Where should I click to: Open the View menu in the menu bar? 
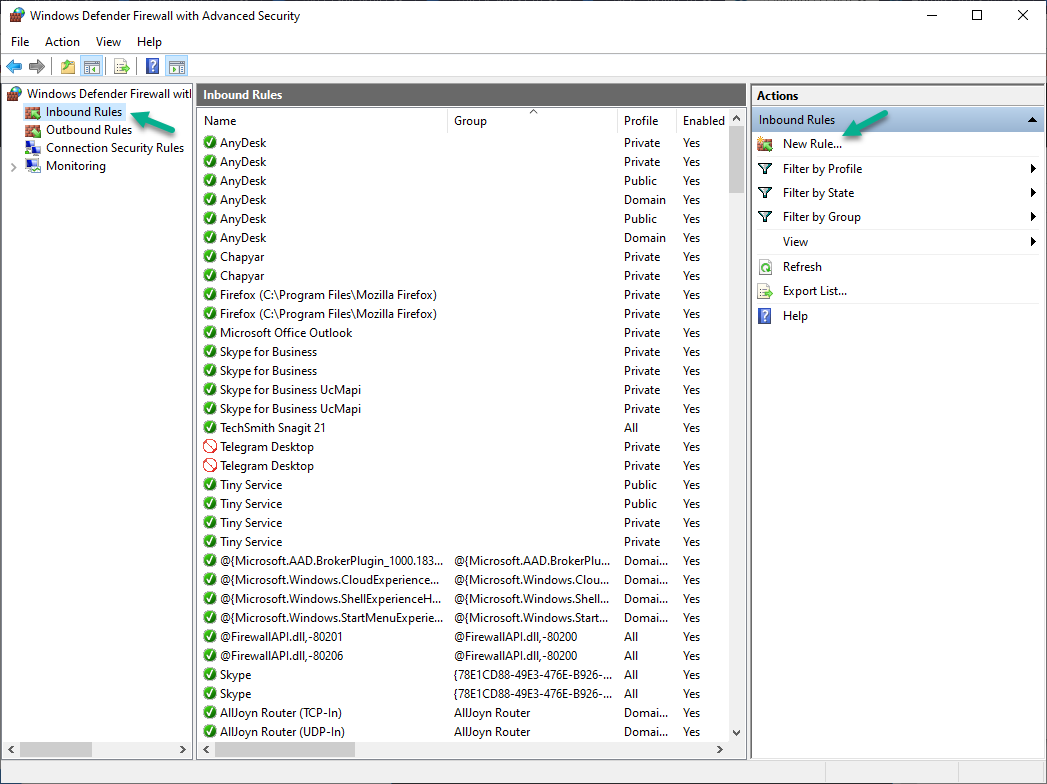pos(108,41)
